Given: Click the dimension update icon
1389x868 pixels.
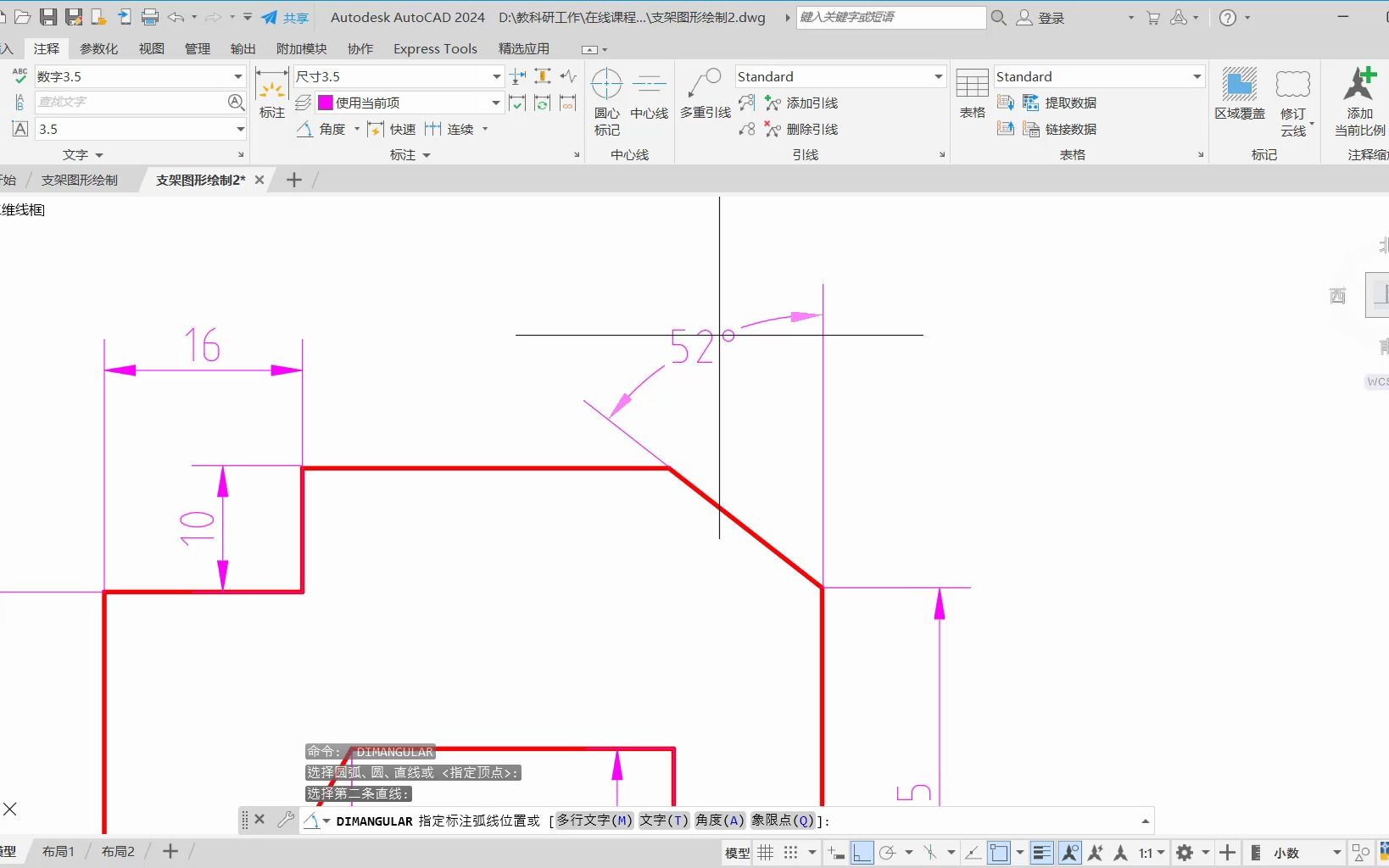Looking at the screenshot, I should click(x=543, y=103).
